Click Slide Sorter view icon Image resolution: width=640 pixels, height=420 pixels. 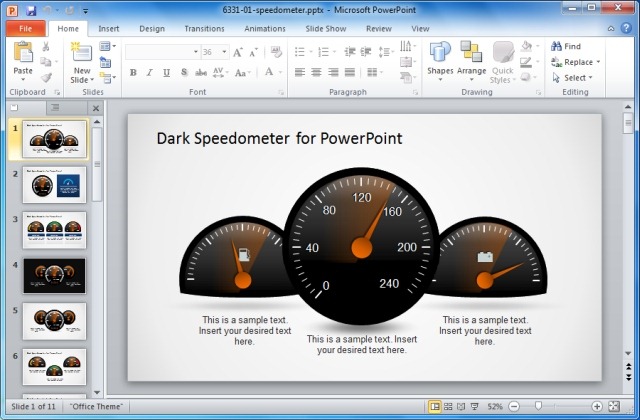[448, 406]
